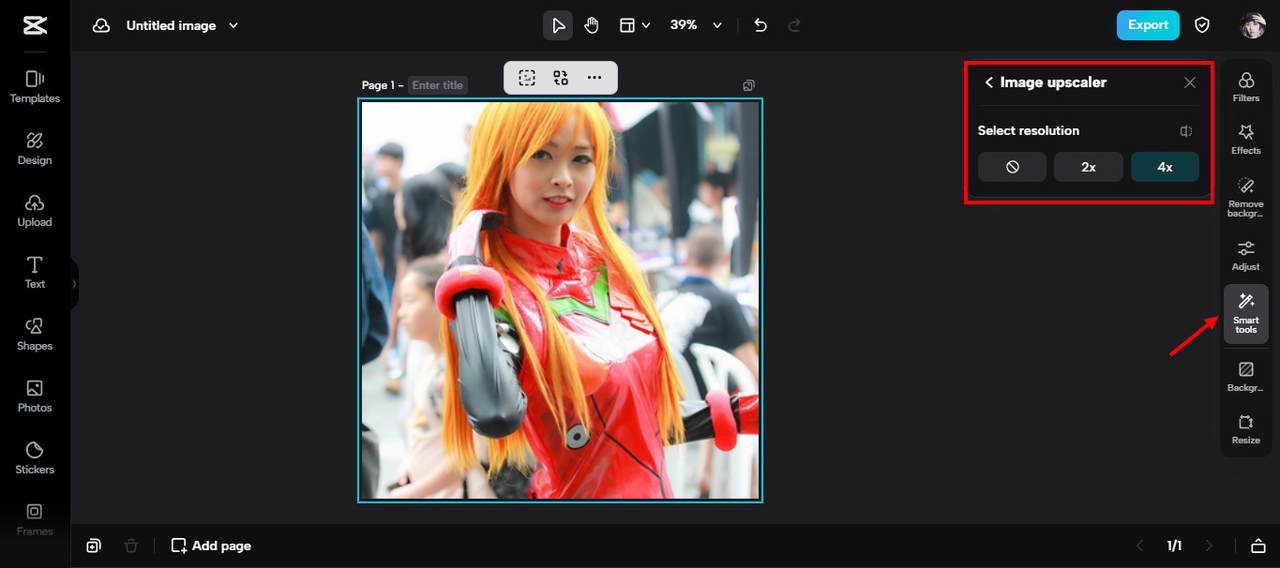The image size is (1280, 568).
Task: Open the Design panel
Action: (x=35, y=149)
